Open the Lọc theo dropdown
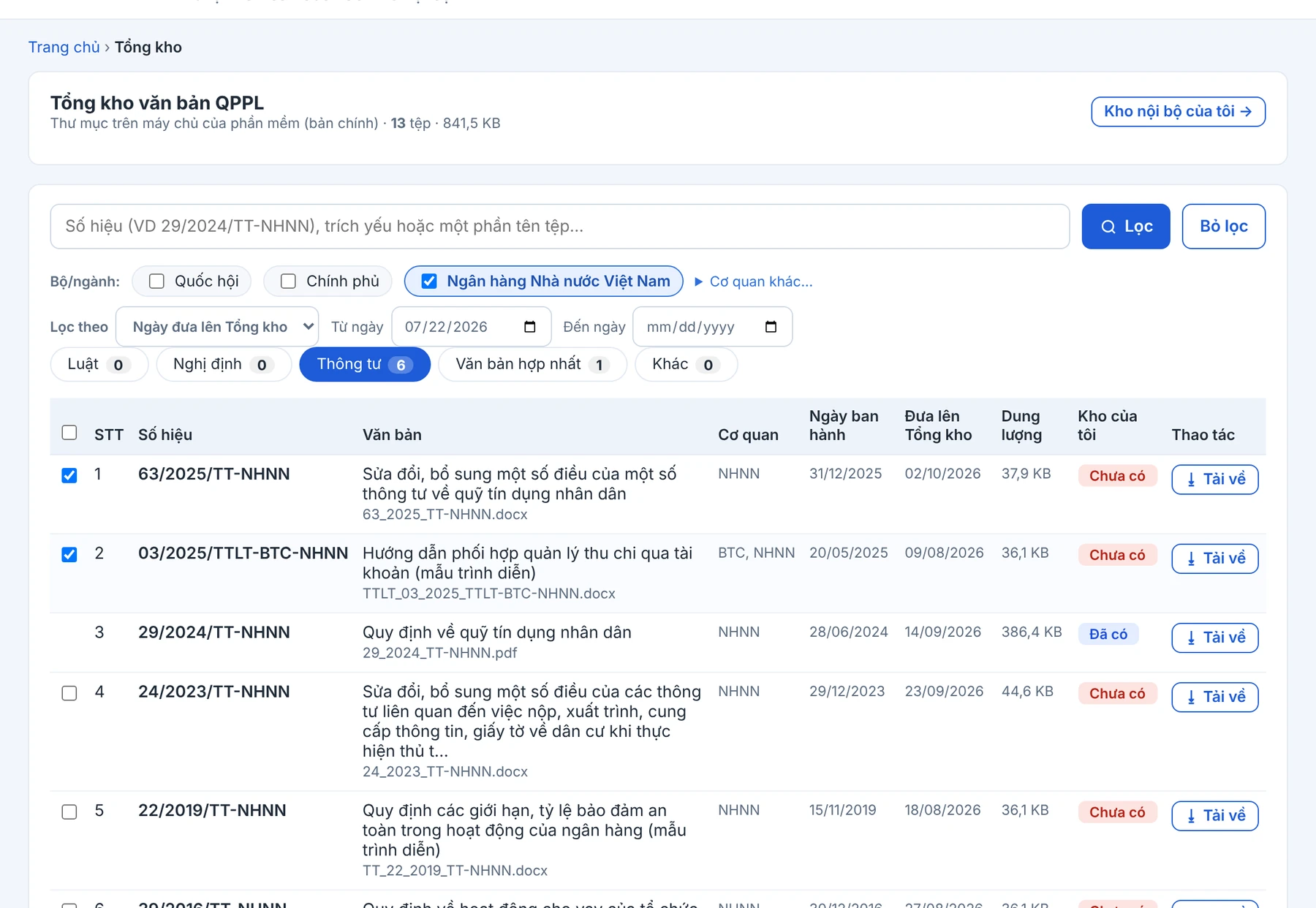 [217, 327]
